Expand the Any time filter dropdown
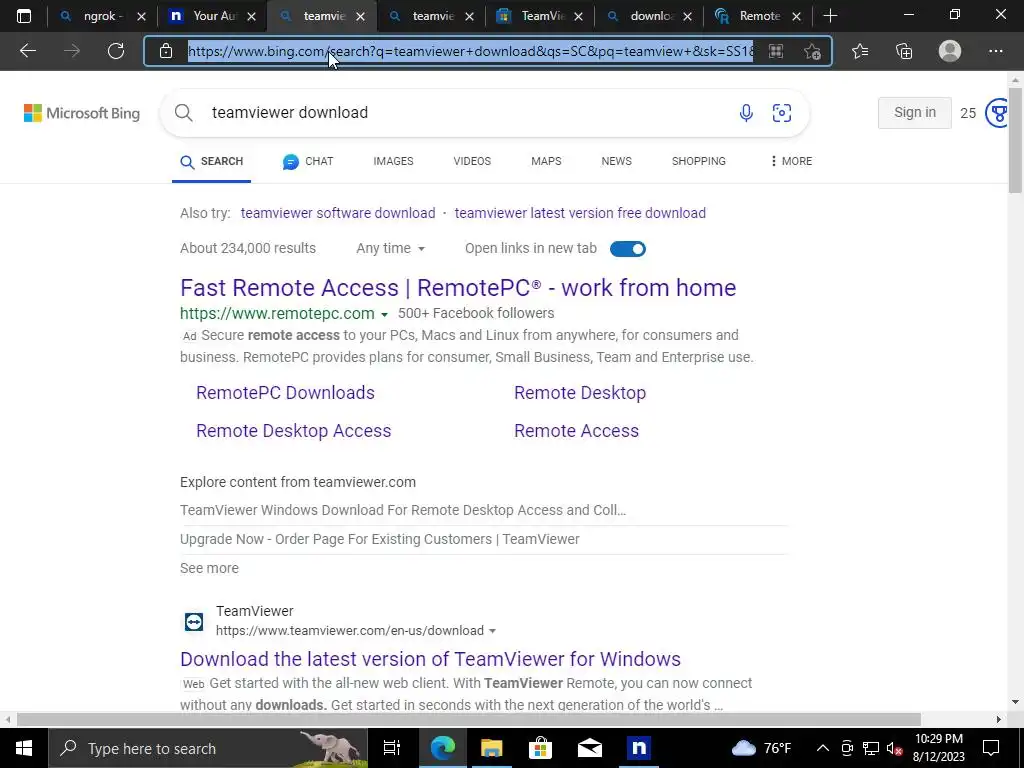Viewport: 1024px width, 768px height. tap(391, 248)
